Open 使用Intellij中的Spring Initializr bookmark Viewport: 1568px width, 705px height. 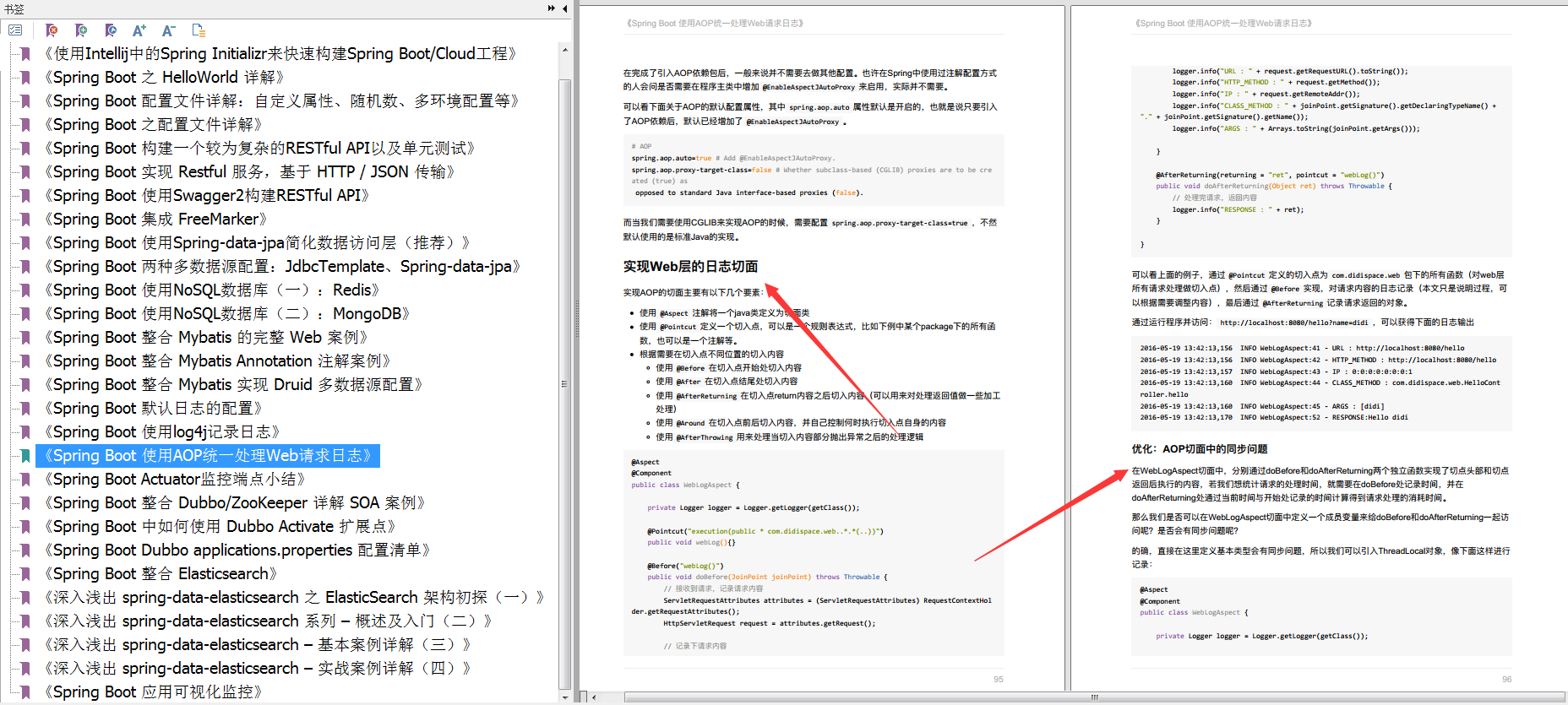tap(280, 54)
